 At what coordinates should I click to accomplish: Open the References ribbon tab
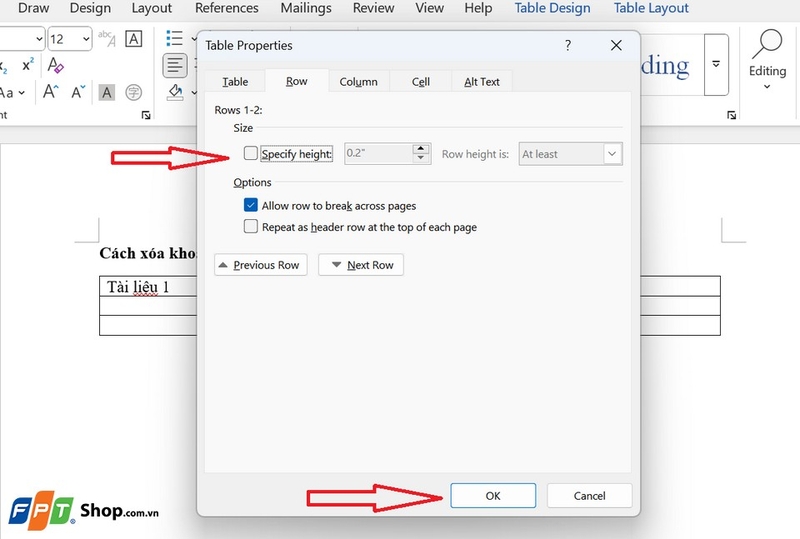coord(227,8)
